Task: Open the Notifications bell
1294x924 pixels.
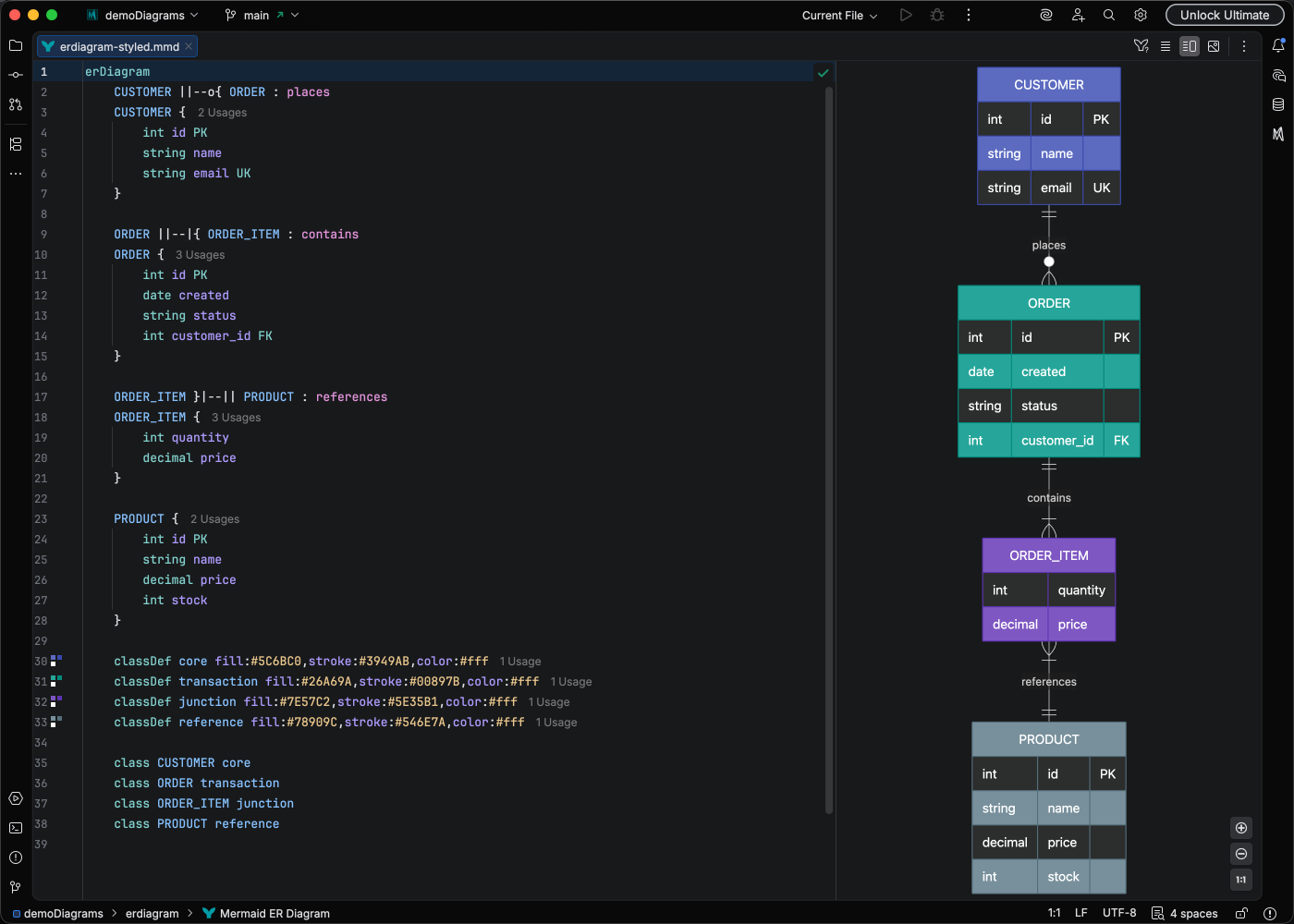Action: pos(1278,45)
